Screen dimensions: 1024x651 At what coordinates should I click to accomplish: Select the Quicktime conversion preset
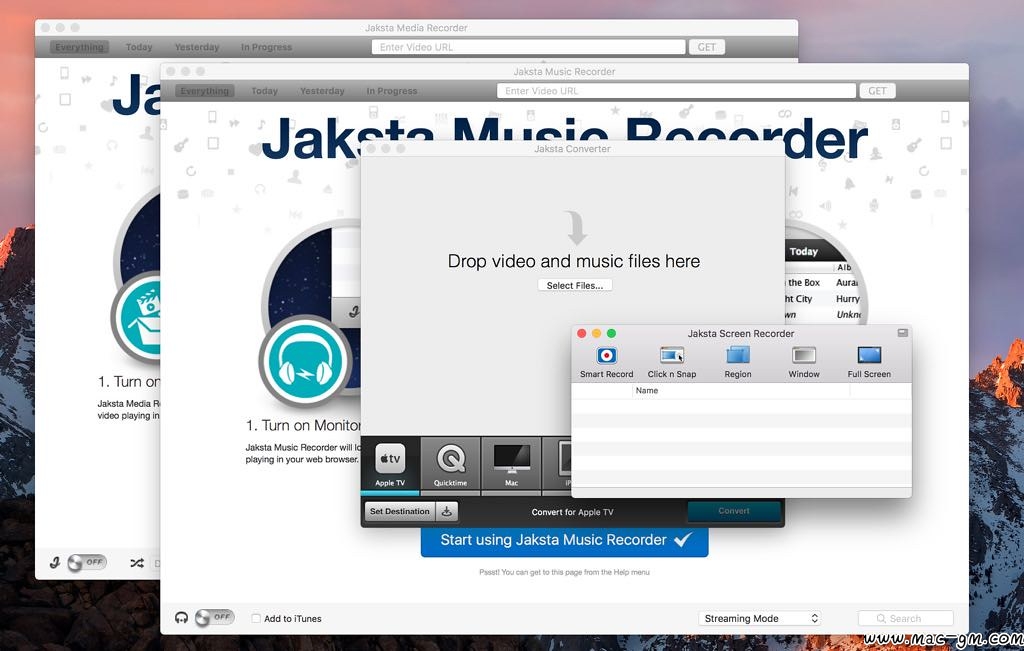450,465
